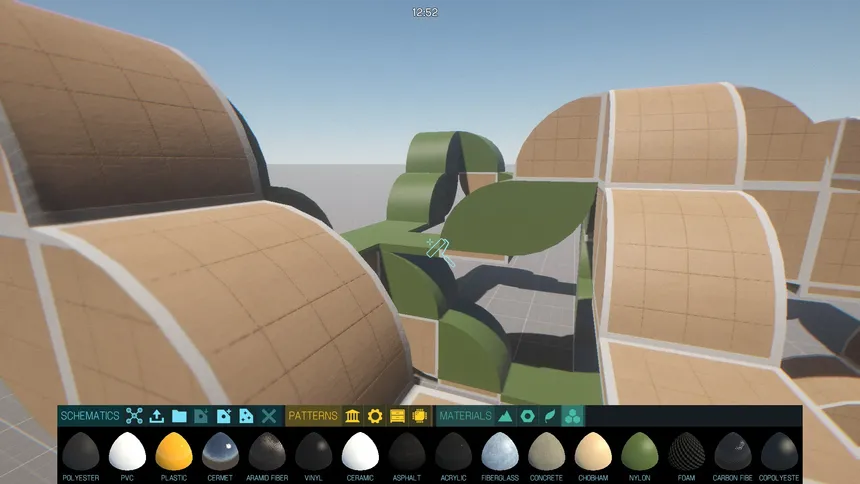Select the hex nut metal materials category

coord(528,416)
